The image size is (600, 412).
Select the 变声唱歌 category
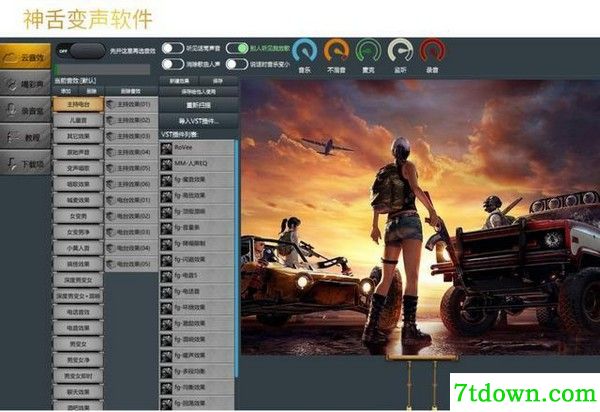point(78,168)
